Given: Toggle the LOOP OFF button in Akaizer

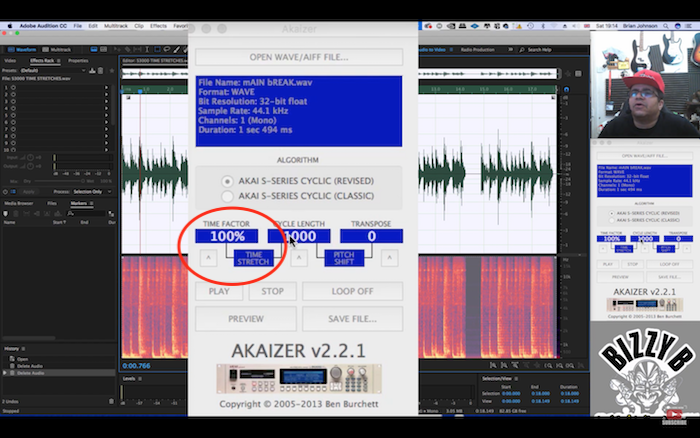Looking at the screenshot, I should [x=352, y=291].
